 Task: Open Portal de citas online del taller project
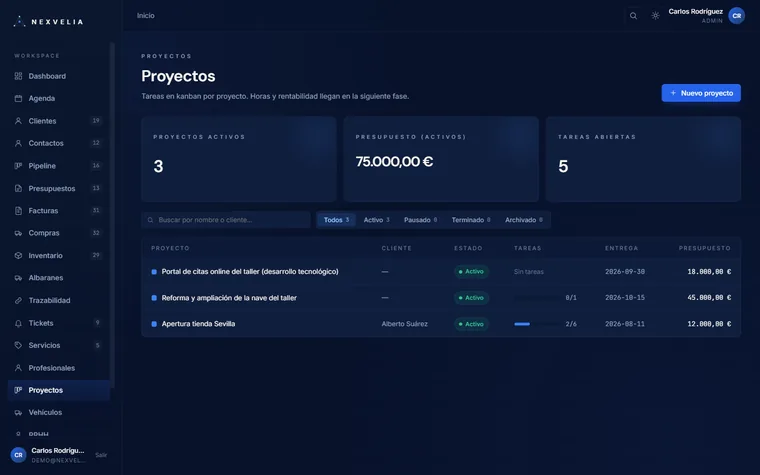pyautogui.click(x=250, y=271)
